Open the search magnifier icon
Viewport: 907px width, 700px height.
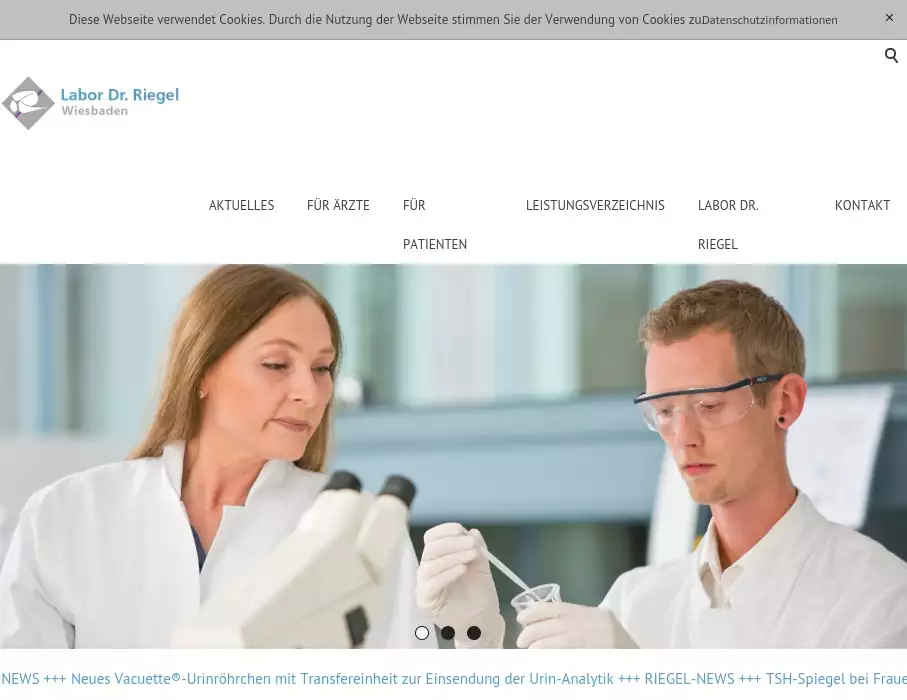(891, 56)
